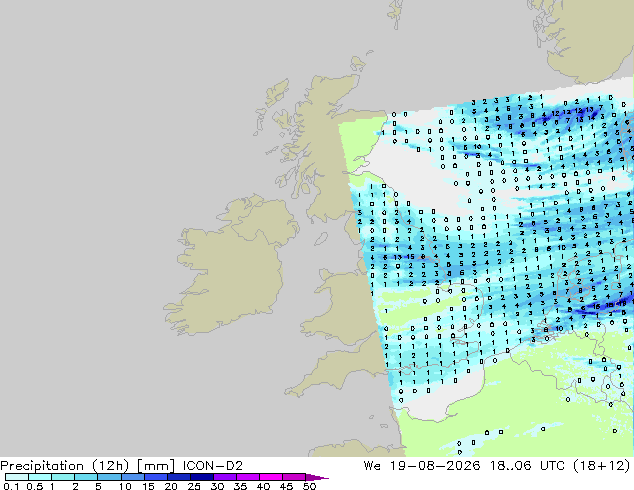Image resolution: width=634 pixels, height=490 pixels.
Task: Click the '(18+12)' forecast offset text
Action: 602,466
